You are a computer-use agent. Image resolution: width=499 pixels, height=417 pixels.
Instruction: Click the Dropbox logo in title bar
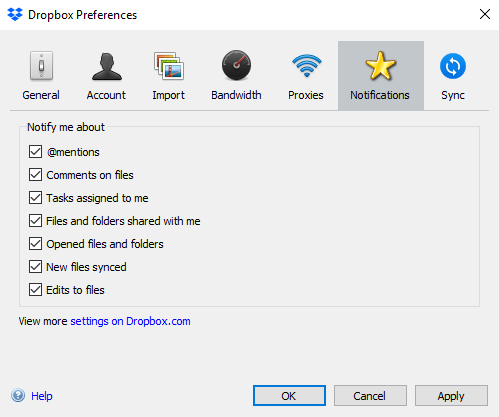click(15, 15)
